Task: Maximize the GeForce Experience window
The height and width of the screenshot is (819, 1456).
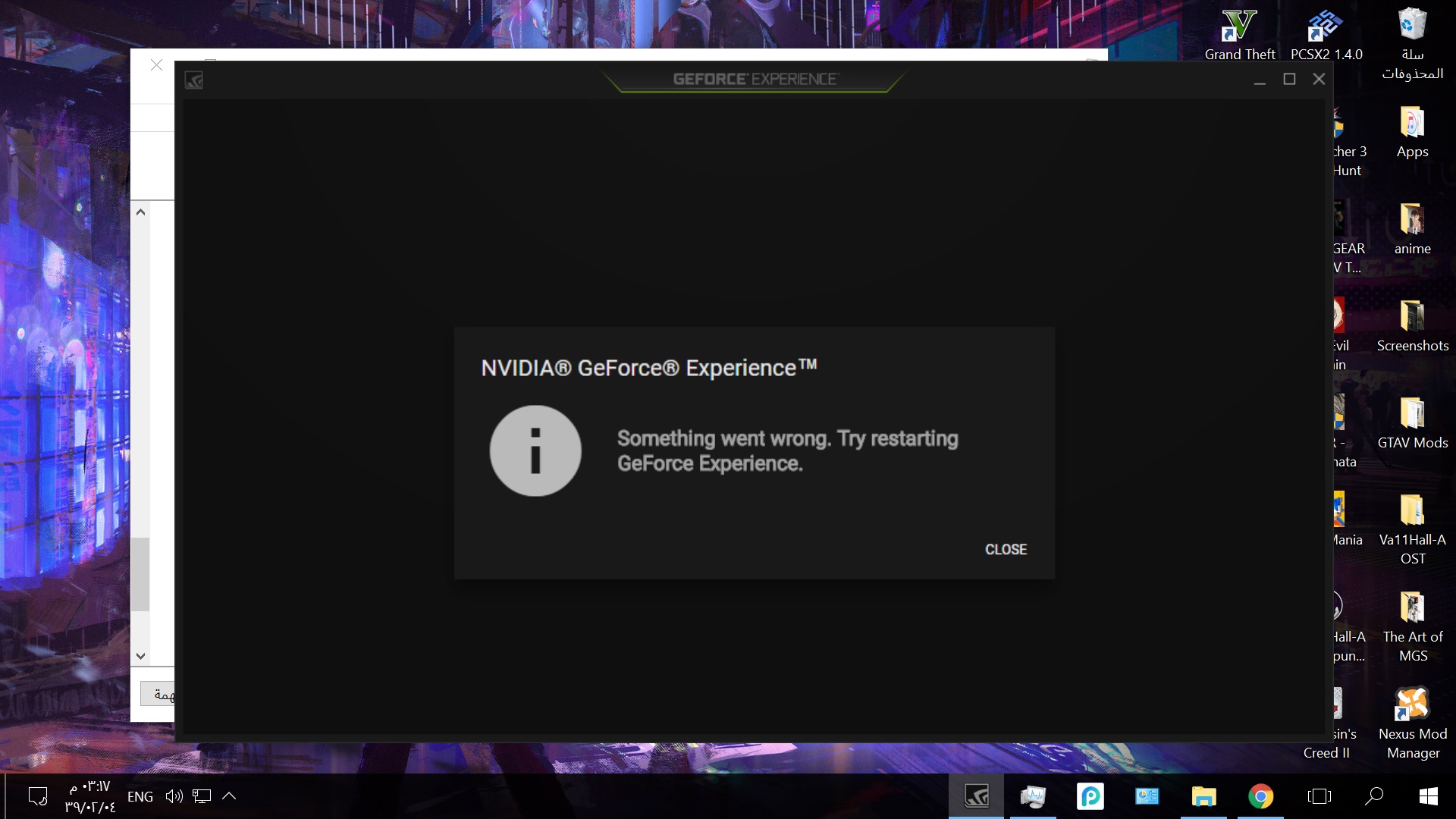Action: pos(1289,79)
